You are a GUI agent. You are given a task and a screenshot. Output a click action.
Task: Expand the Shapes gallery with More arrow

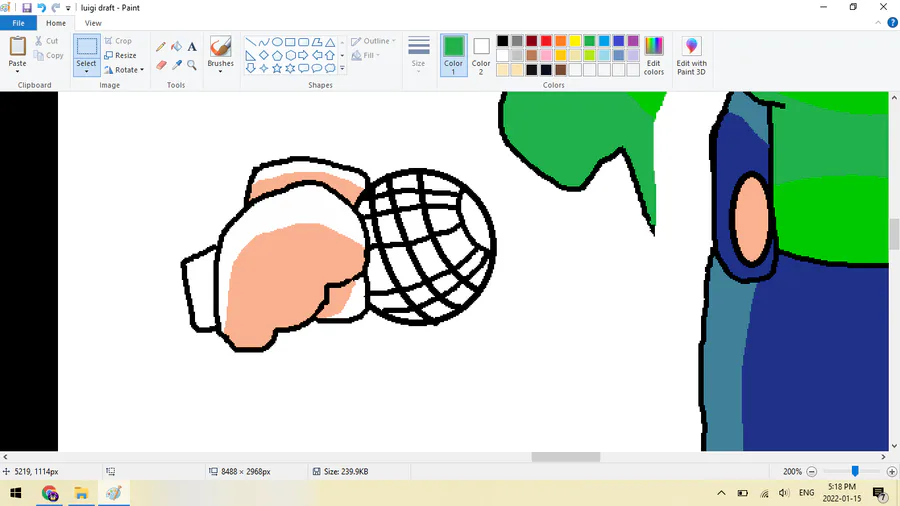[342, 68]
